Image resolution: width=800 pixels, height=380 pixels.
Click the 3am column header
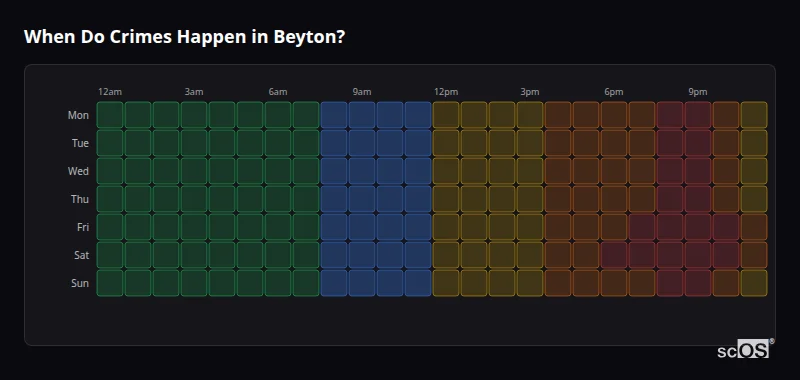point(194,92)
